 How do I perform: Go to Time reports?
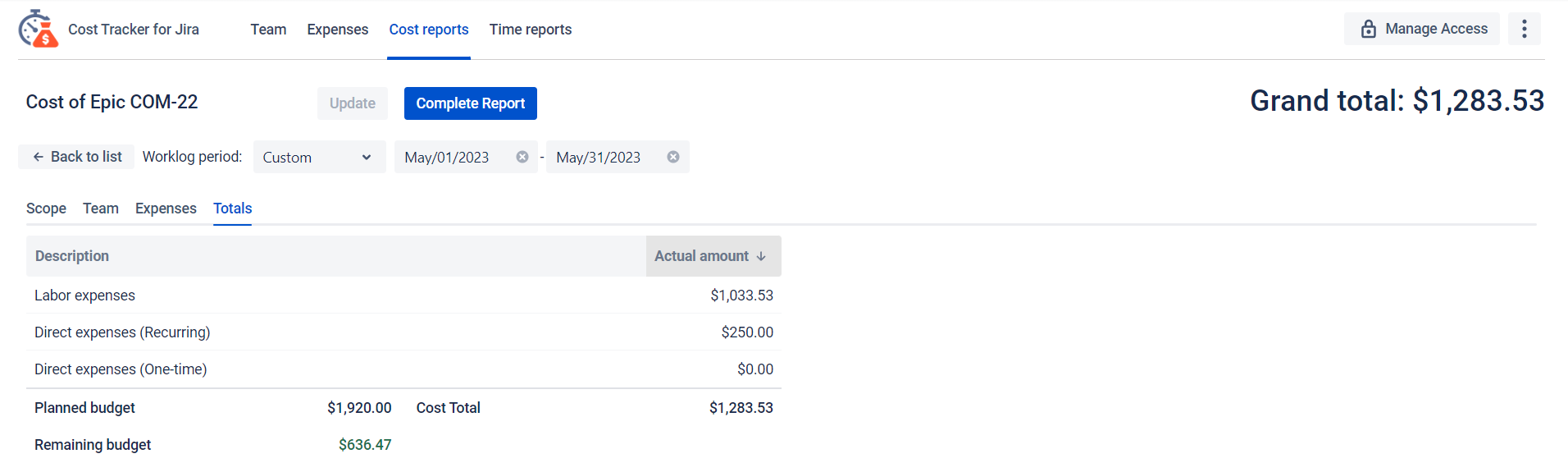[530, 30]
